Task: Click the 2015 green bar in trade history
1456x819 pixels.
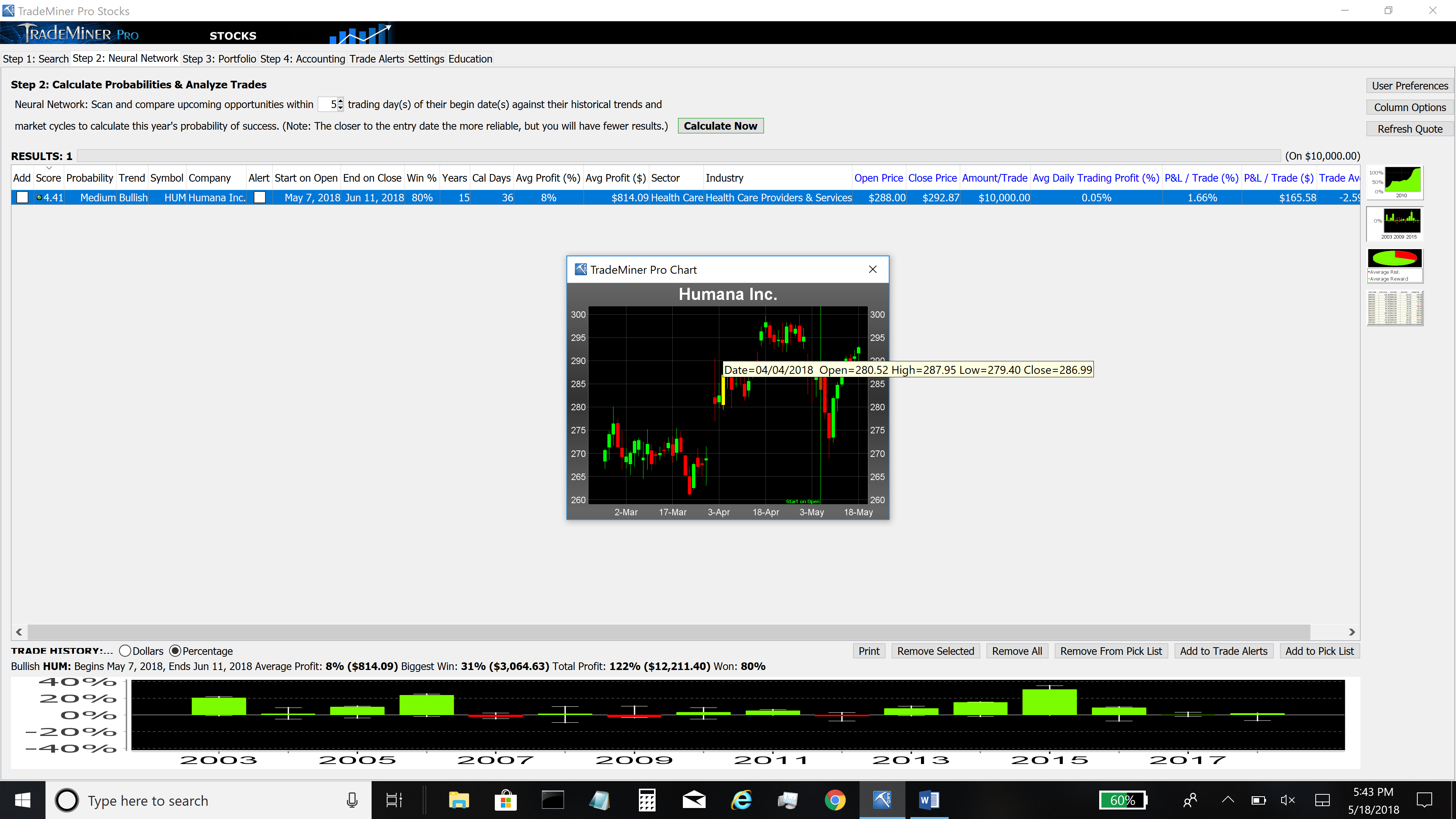Action: pos(1050,702)
